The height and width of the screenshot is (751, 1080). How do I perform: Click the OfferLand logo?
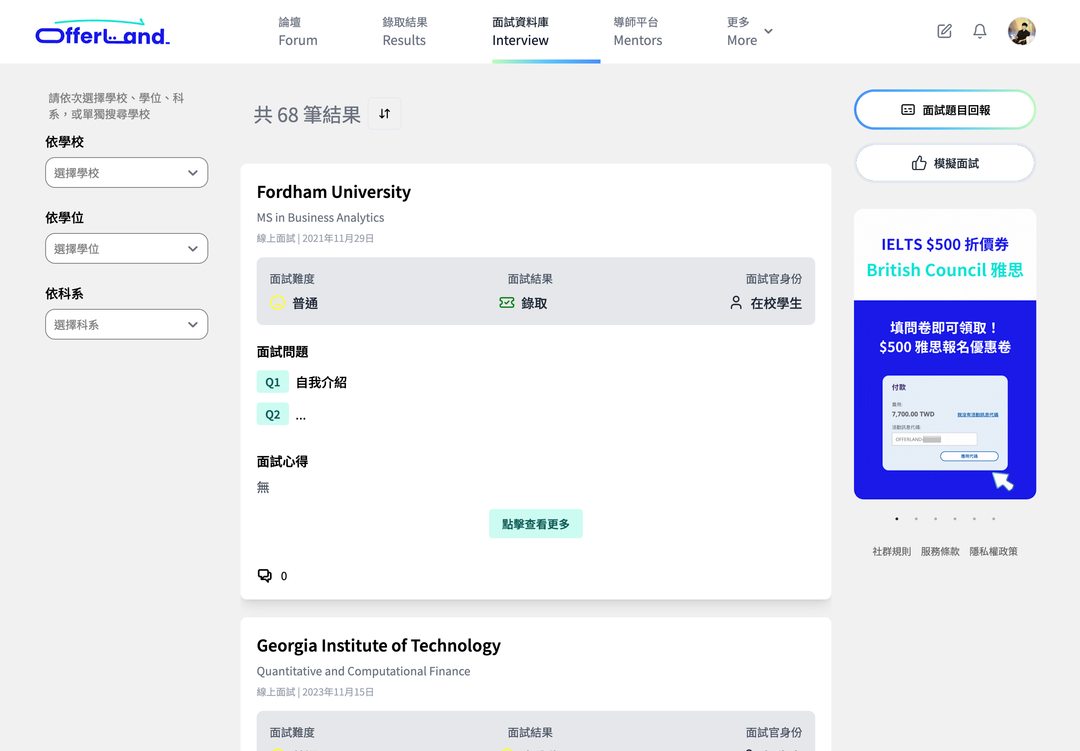[103, 32]
